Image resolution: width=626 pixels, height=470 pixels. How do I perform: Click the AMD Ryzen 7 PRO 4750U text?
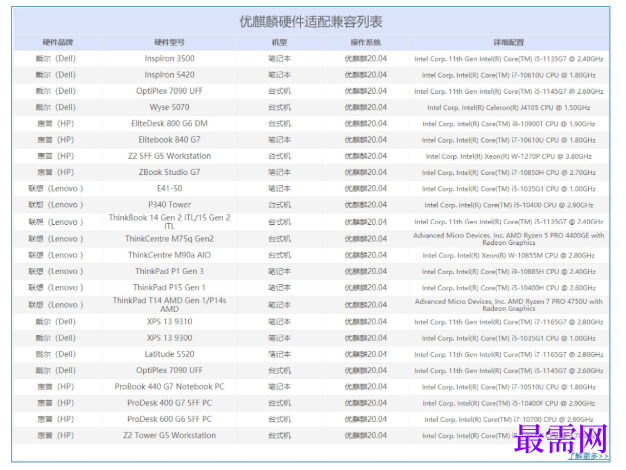[x=509, y=305]
